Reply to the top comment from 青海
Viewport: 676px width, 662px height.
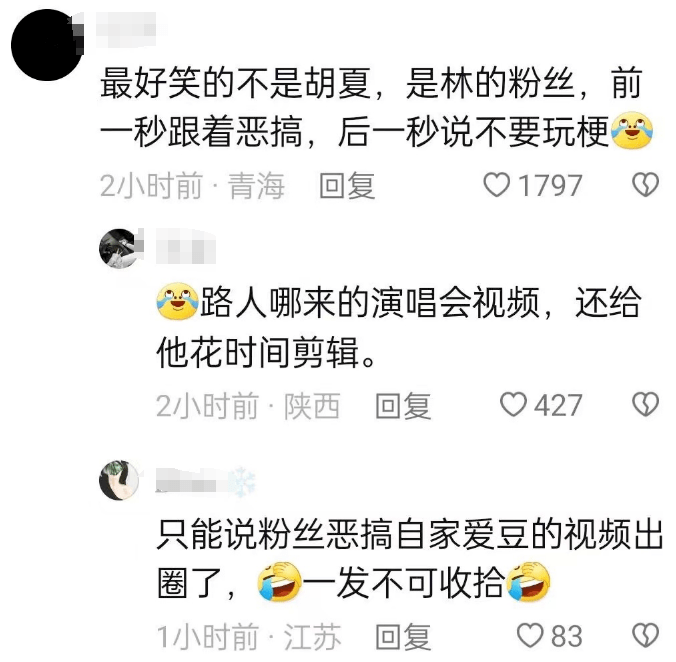(x=347, y=185)
